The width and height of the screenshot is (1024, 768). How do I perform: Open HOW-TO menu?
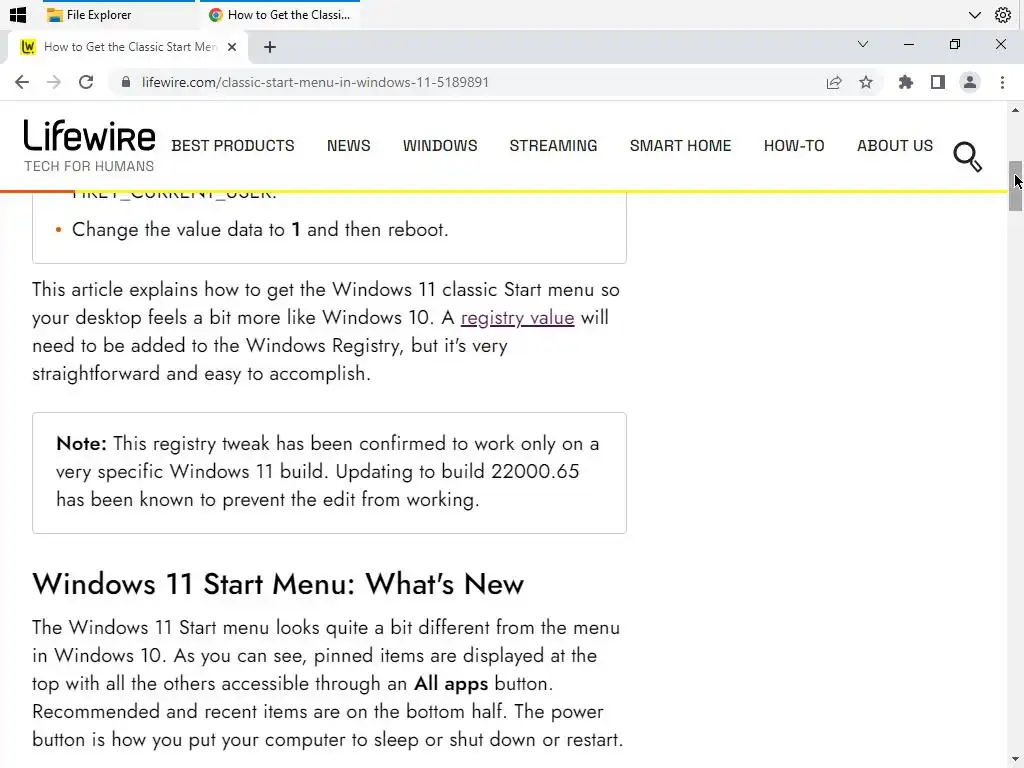click(x=794, y=146)
